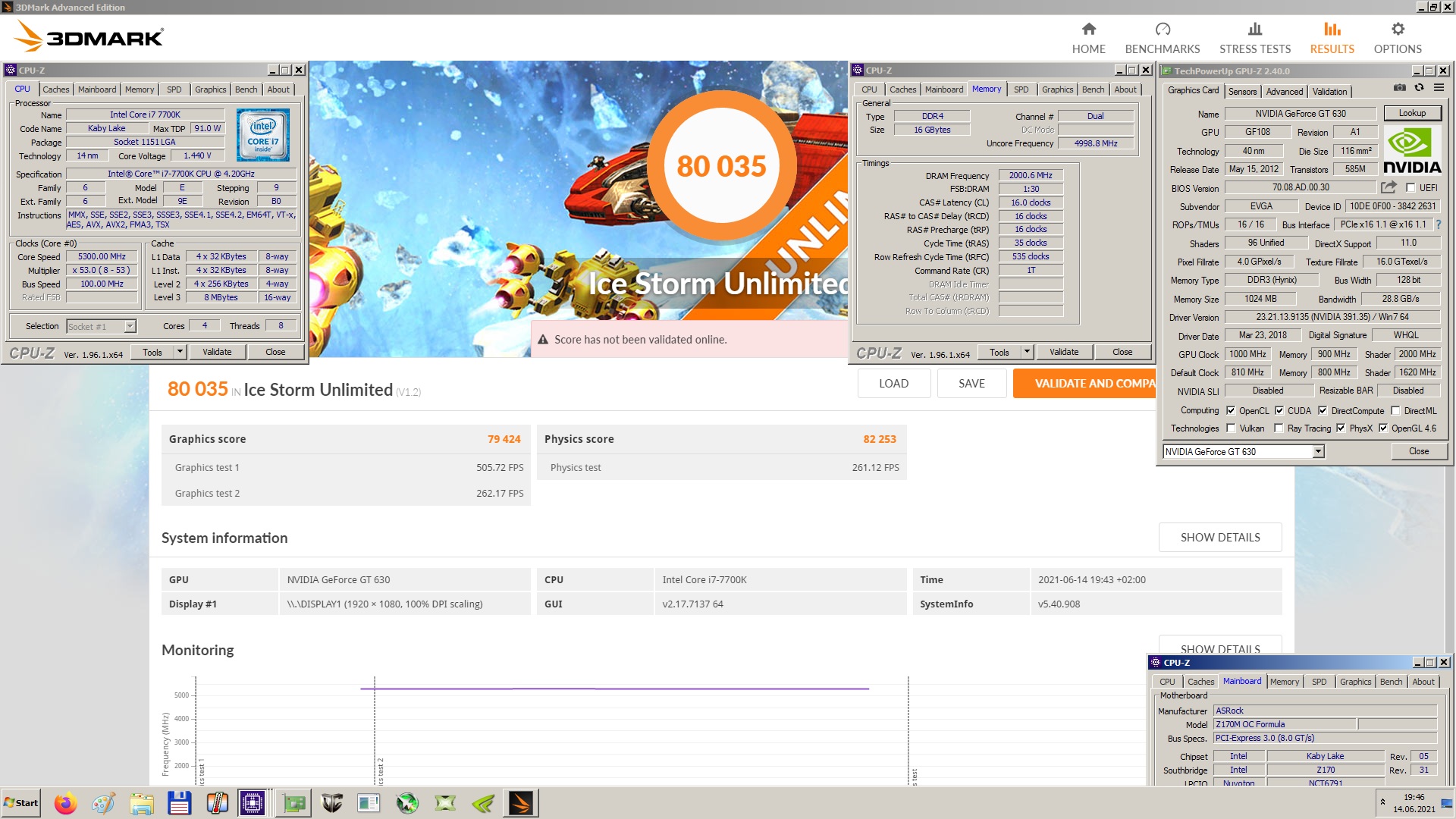Switch to the Advanced tab in GPU-Z
This screenshot has height=819, width=1456.
pyautogui.click(x=1285, y=91)
